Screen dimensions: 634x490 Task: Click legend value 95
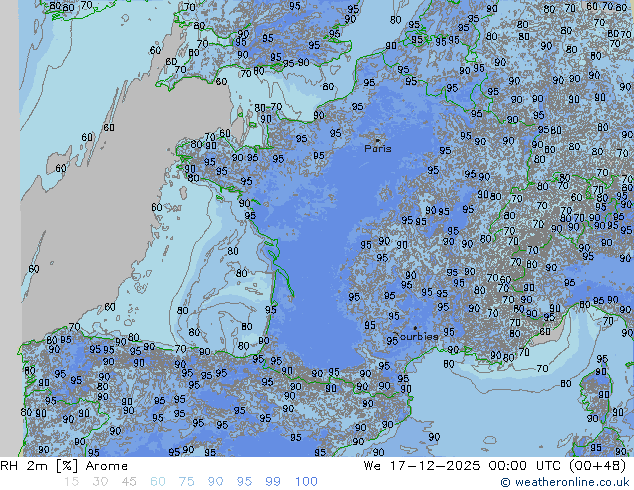[x=244, y=482]
